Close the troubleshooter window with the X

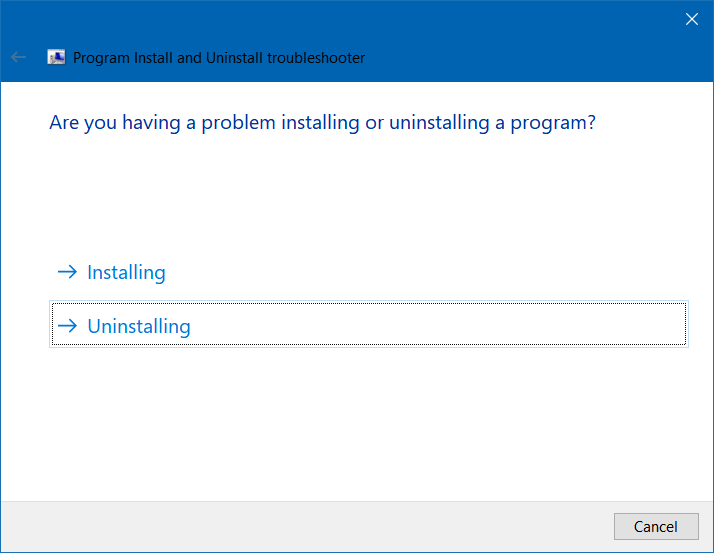691,18
